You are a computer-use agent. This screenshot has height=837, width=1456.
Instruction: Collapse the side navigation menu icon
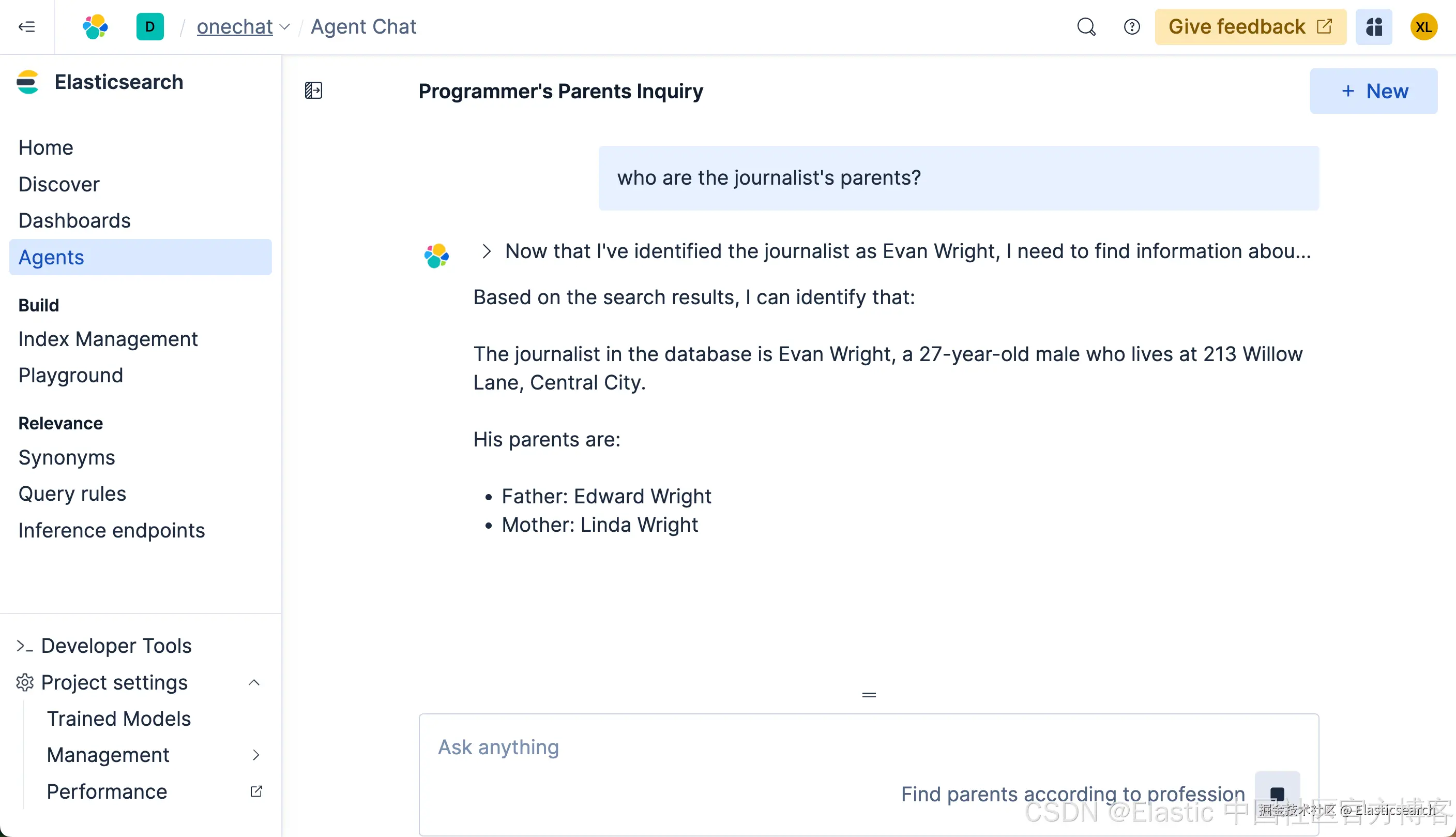coord(26,26)
